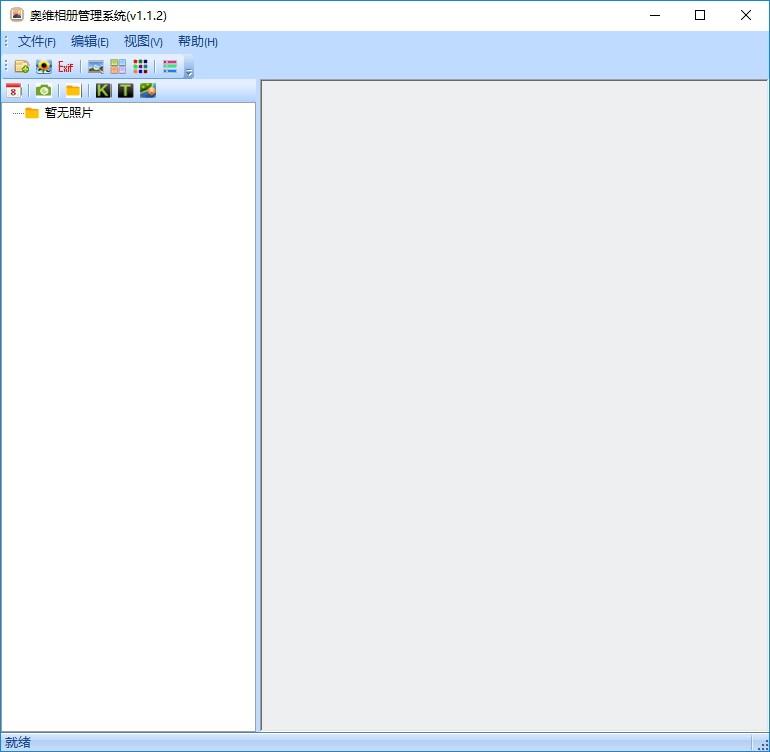The image size is (770, 752).
Task: Group photos by camera
Action: pos(43,90)
